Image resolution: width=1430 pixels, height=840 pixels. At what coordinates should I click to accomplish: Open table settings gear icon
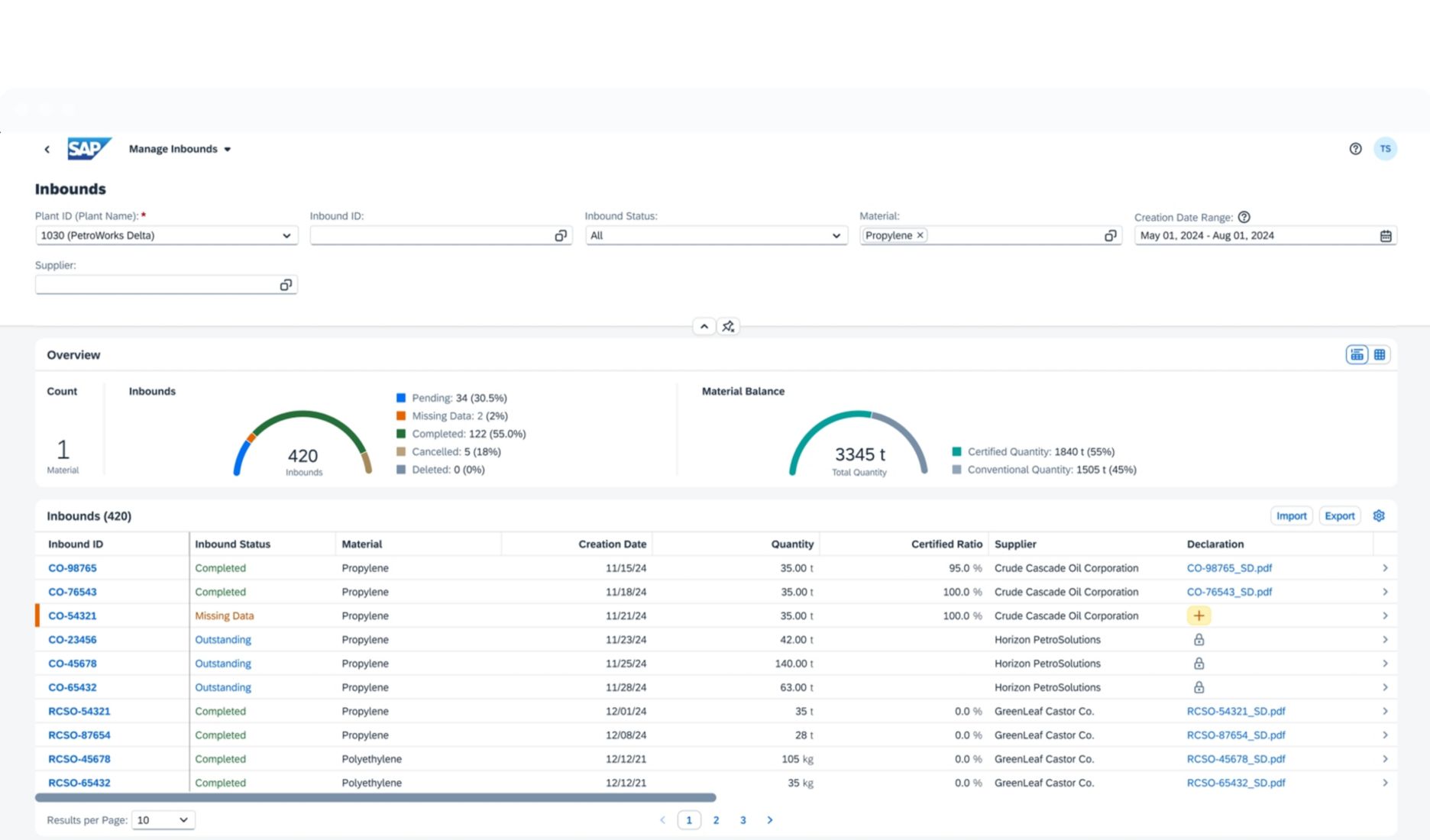[1379, 516]
